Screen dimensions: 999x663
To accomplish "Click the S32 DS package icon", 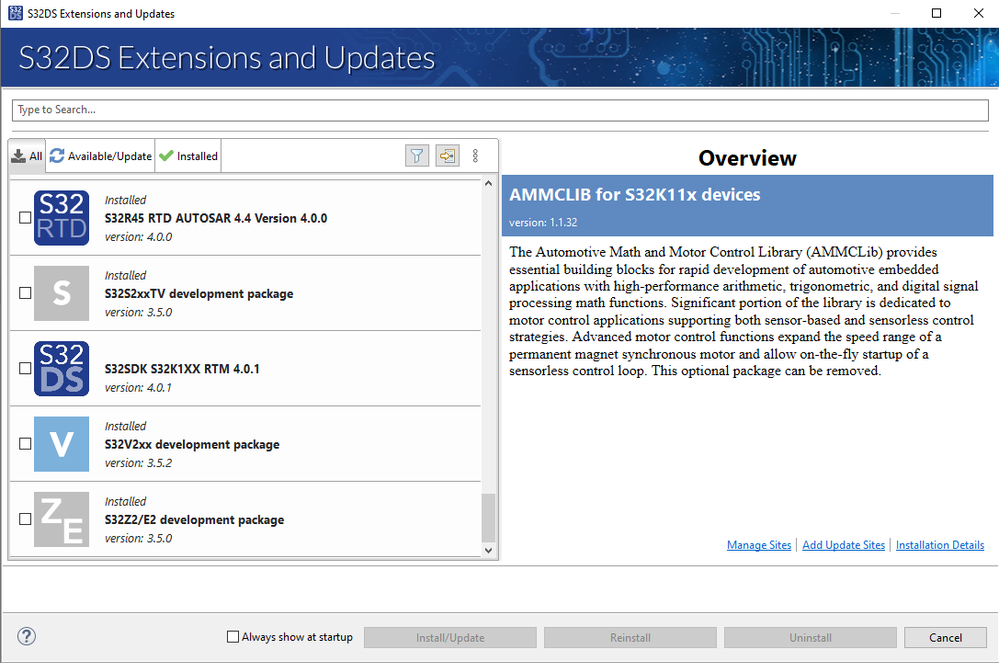I will [61, 368].
